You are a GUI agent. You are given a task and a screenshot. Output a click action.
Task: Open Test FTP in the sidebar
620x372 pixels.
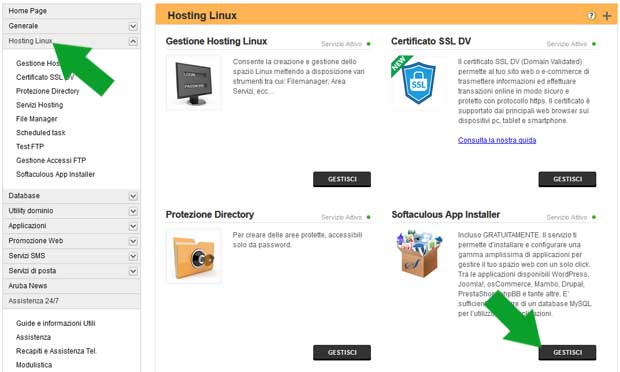(30, 146)
